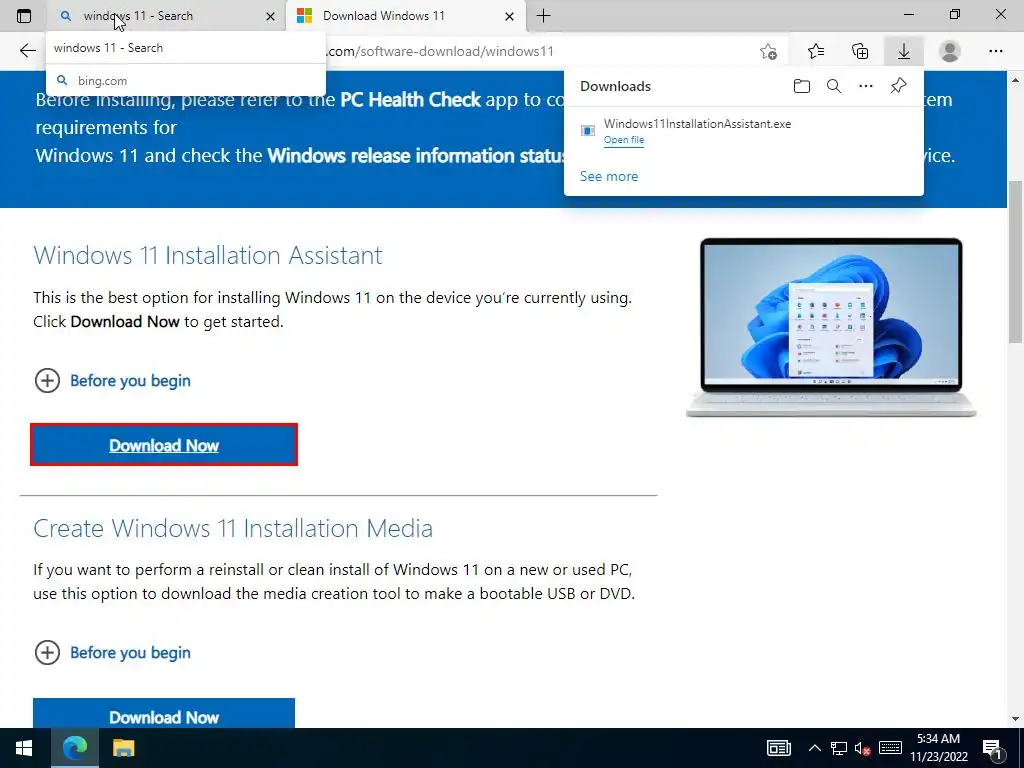
Task: Open the touch keyboard tray icon
Action: [890, 748]
